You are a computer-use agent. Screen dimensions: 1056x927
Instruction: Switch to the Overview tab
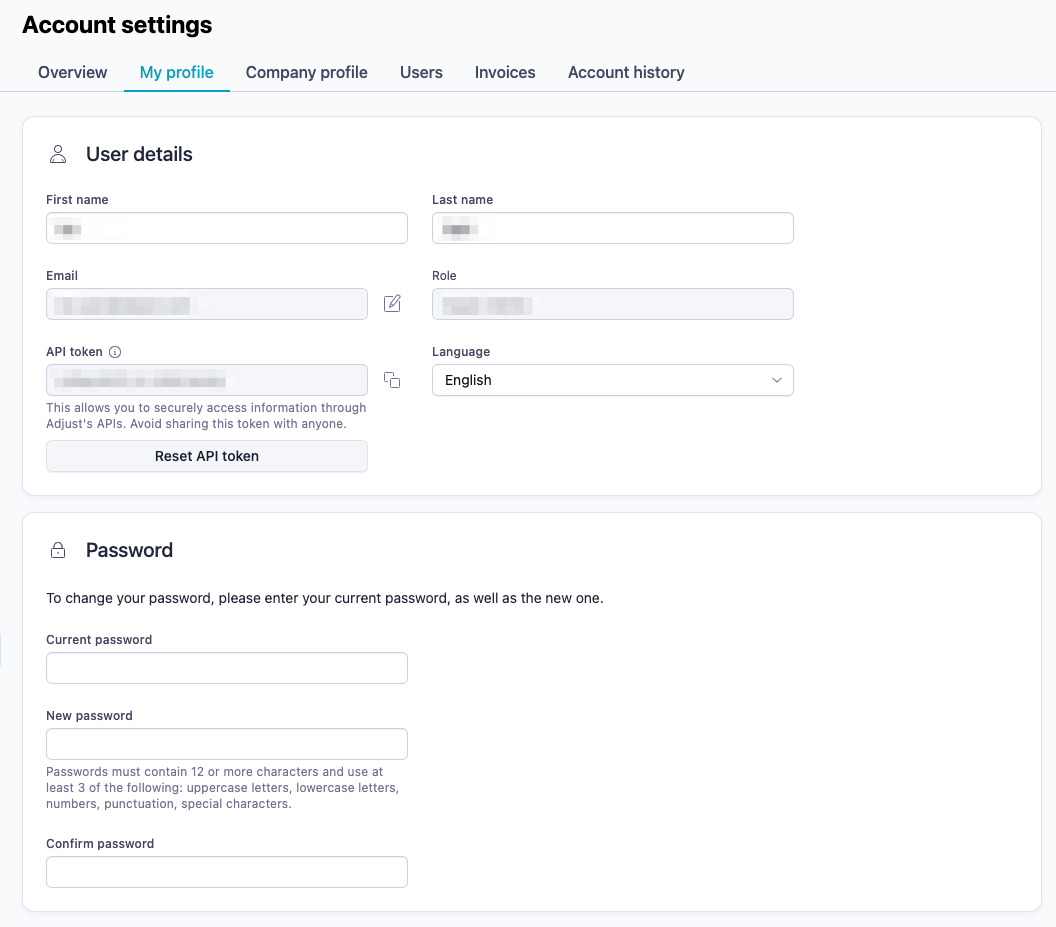click(72, 72)
